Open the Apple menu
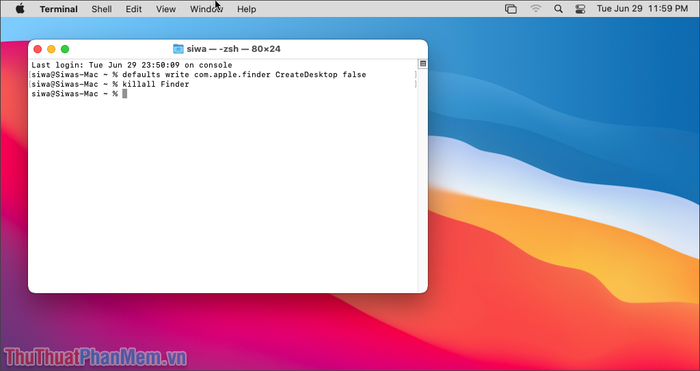 (x=20, y=9)
